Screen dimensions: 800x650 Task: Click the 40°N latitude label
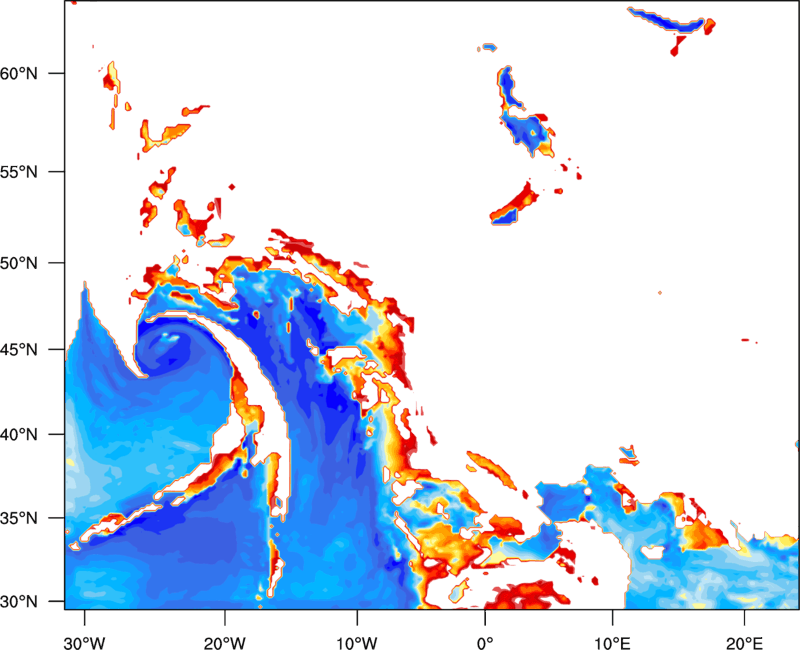click(x=19, y=435)
